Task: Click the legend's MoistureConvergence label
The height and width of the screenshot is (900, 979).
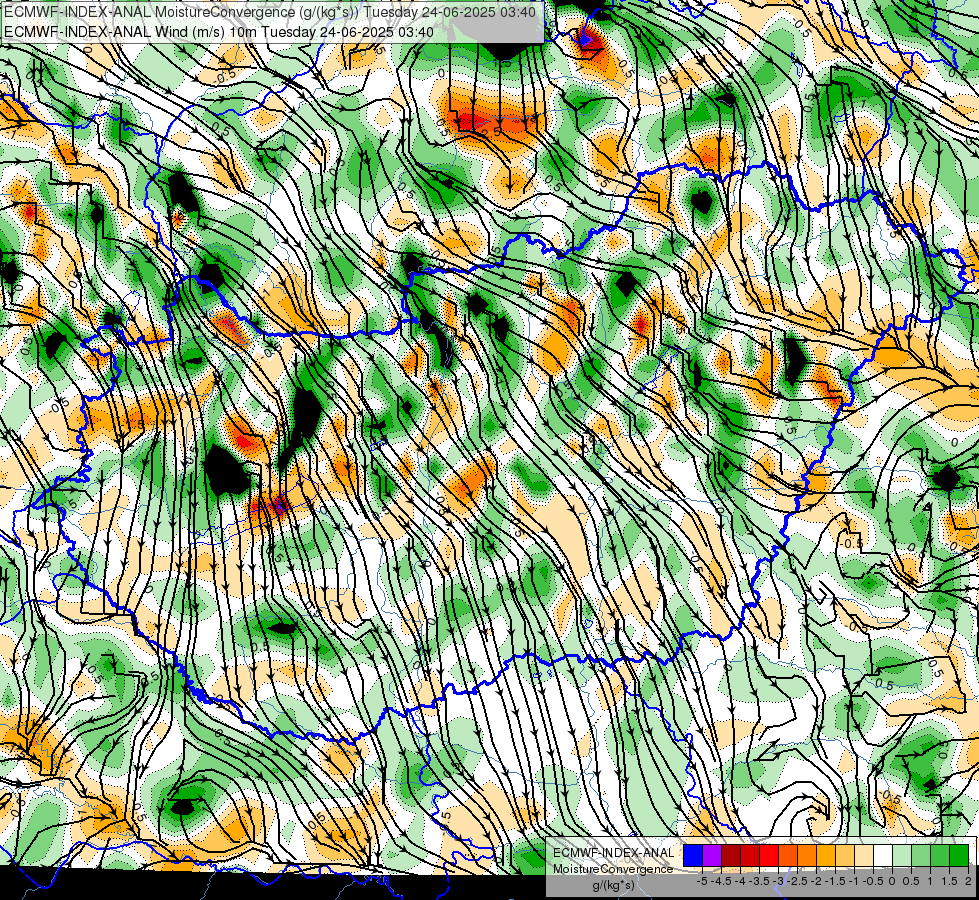Action: click(613, 869)
